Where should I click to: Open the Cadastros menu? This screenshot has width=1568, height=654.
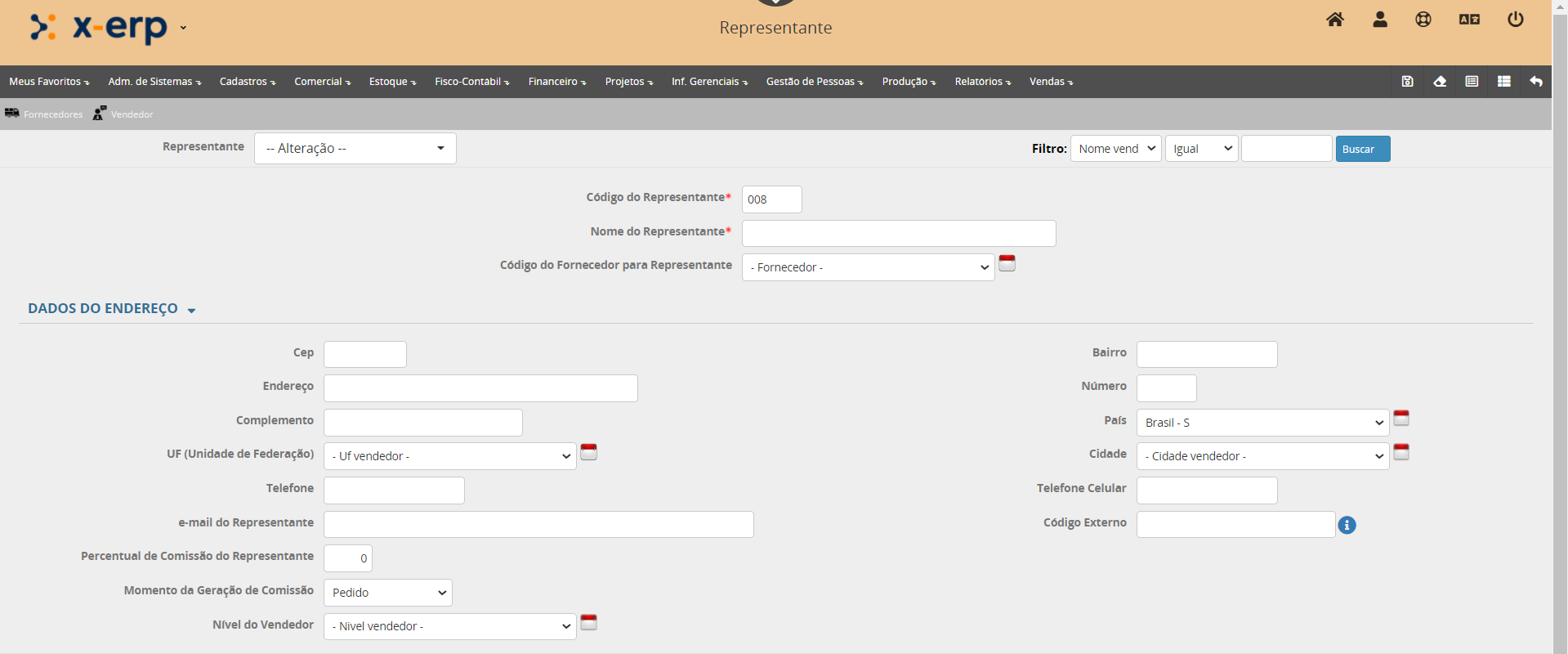(x=247, y=82)
